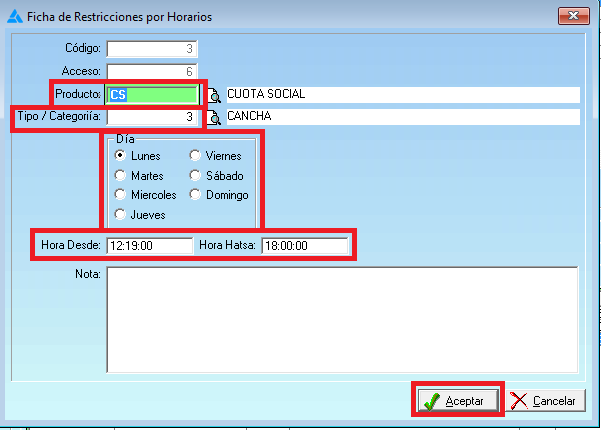Click inside the Nota text area
The height and width of the screenshot is (430, 601).
click(x=342, y=316)
